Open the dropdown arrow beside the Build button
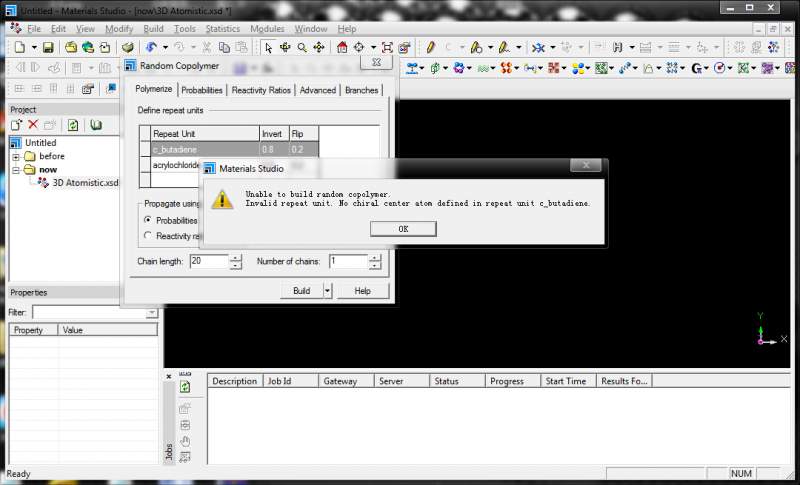 click(328, 291)
